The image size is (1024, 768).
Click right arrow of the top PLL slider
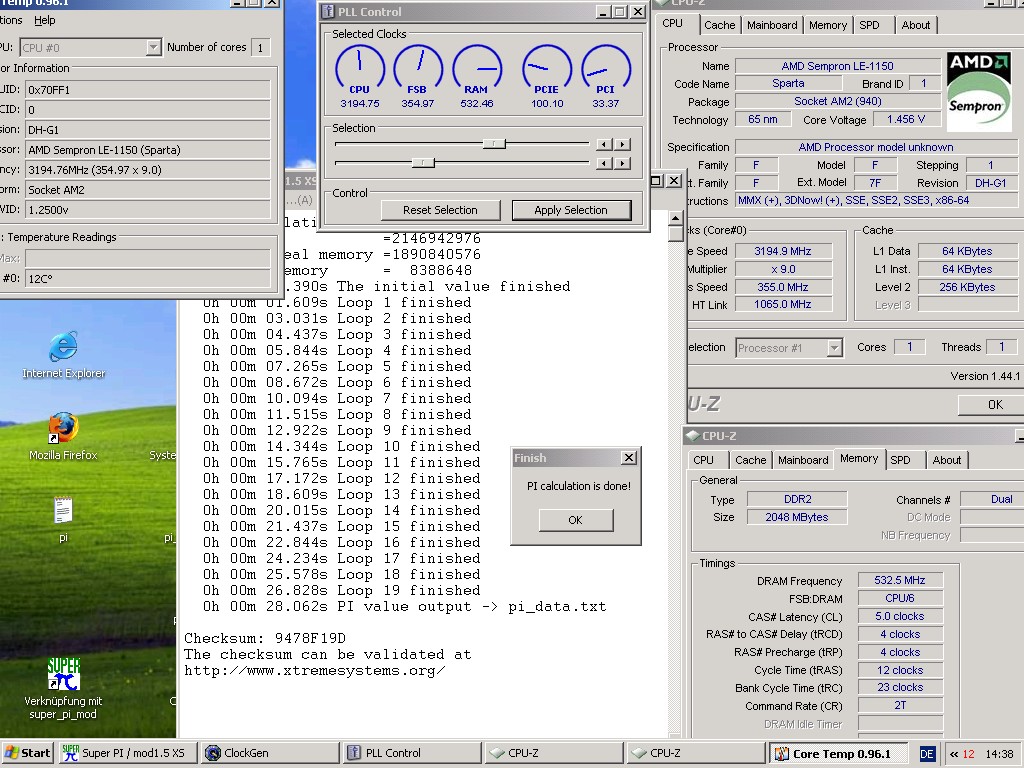(x=622, y=144)
